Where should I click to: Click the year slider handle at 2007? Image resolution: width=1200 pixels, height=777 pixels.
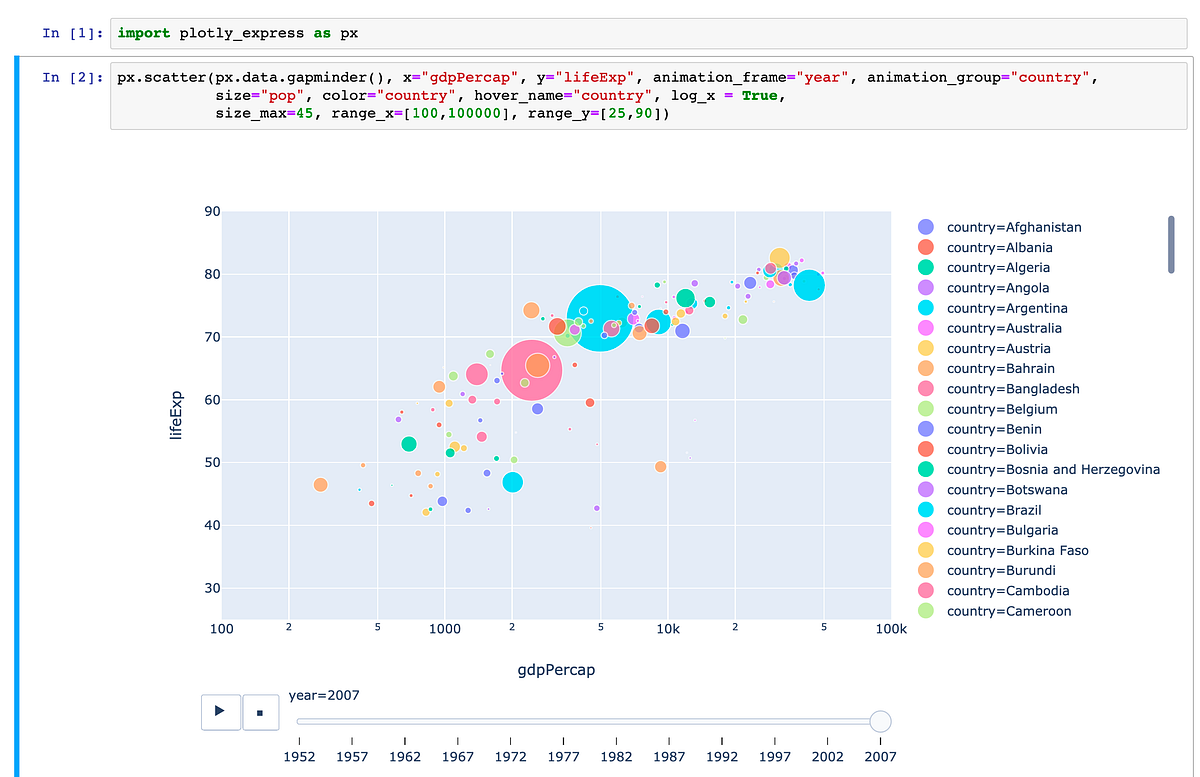880,720
